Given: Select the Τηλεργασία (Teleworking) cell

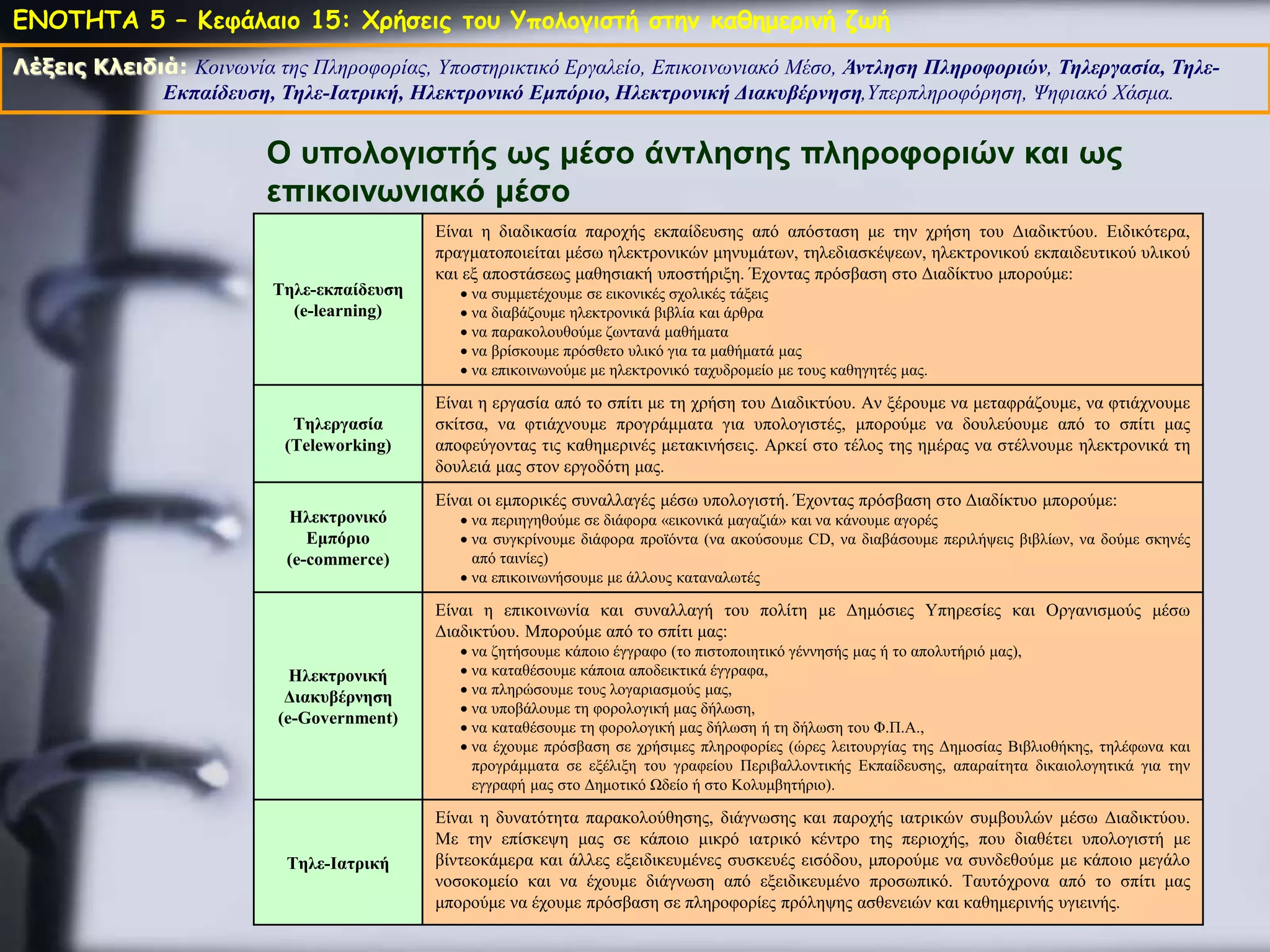Looking at the screenshot, I should [x=338, y=434].
